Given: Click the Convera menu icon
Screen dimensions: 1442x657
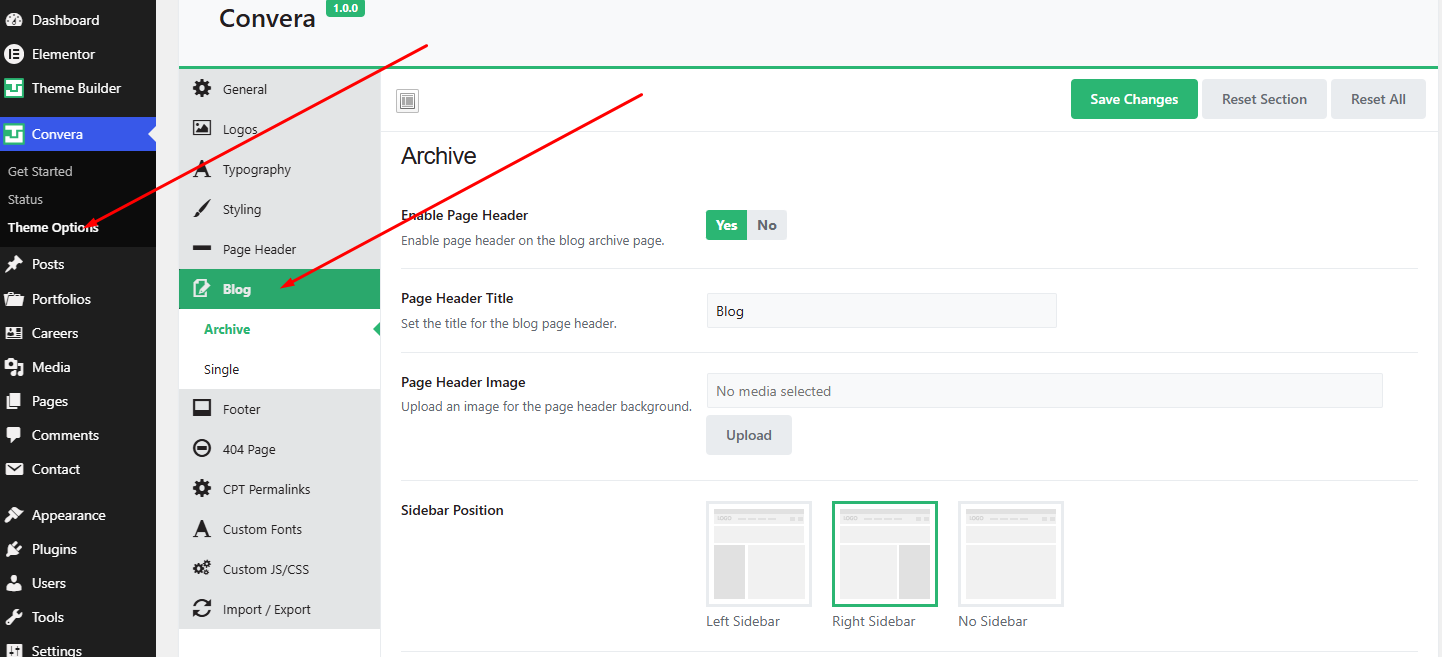Looking at the screenshot, I should click(14, 134).
